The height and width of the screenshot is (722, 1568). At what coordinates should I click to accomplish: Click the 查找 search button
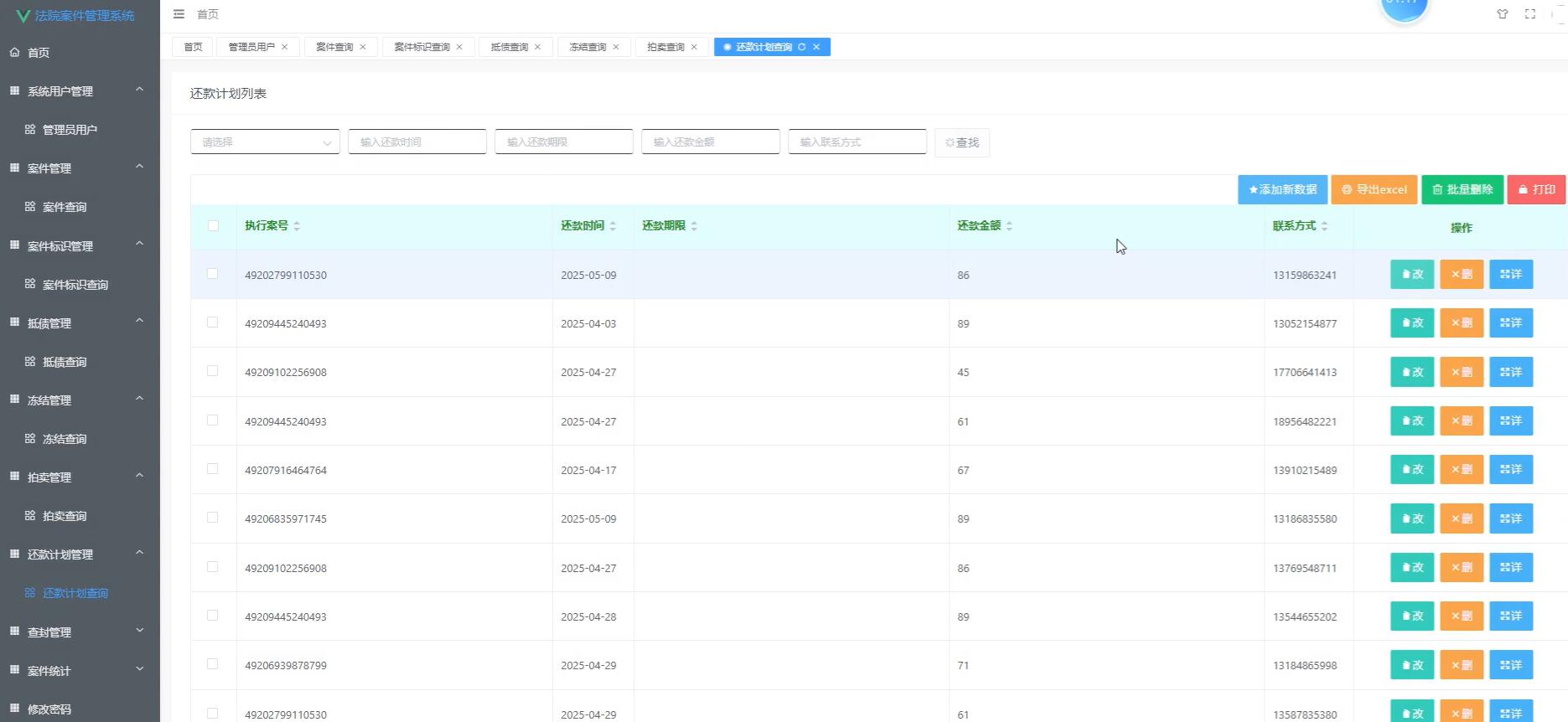[x=962, y=142]
